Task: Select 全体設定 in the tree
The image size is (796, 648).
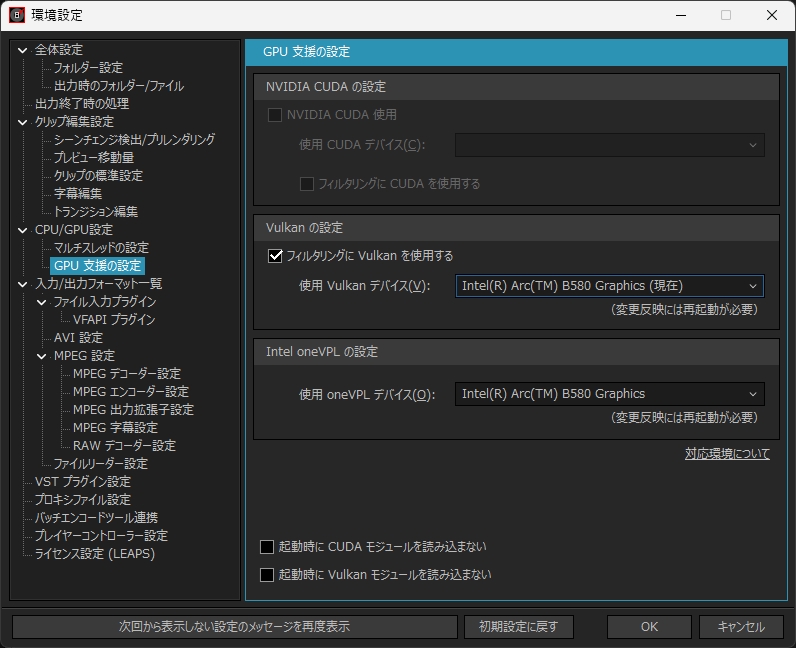Action: point(59,50)
